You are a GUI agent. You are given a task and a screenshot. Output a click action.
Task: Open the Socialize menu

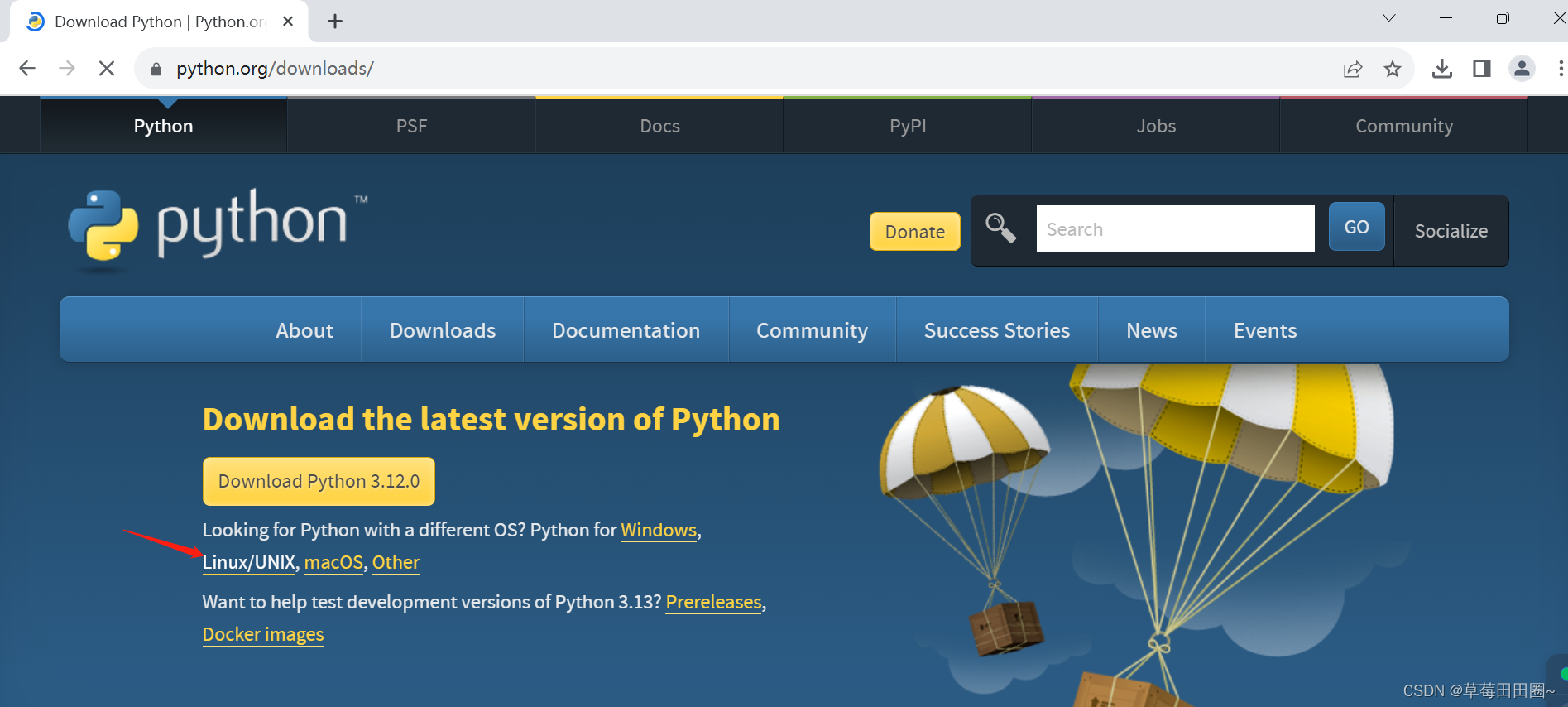coord(1451,231)
